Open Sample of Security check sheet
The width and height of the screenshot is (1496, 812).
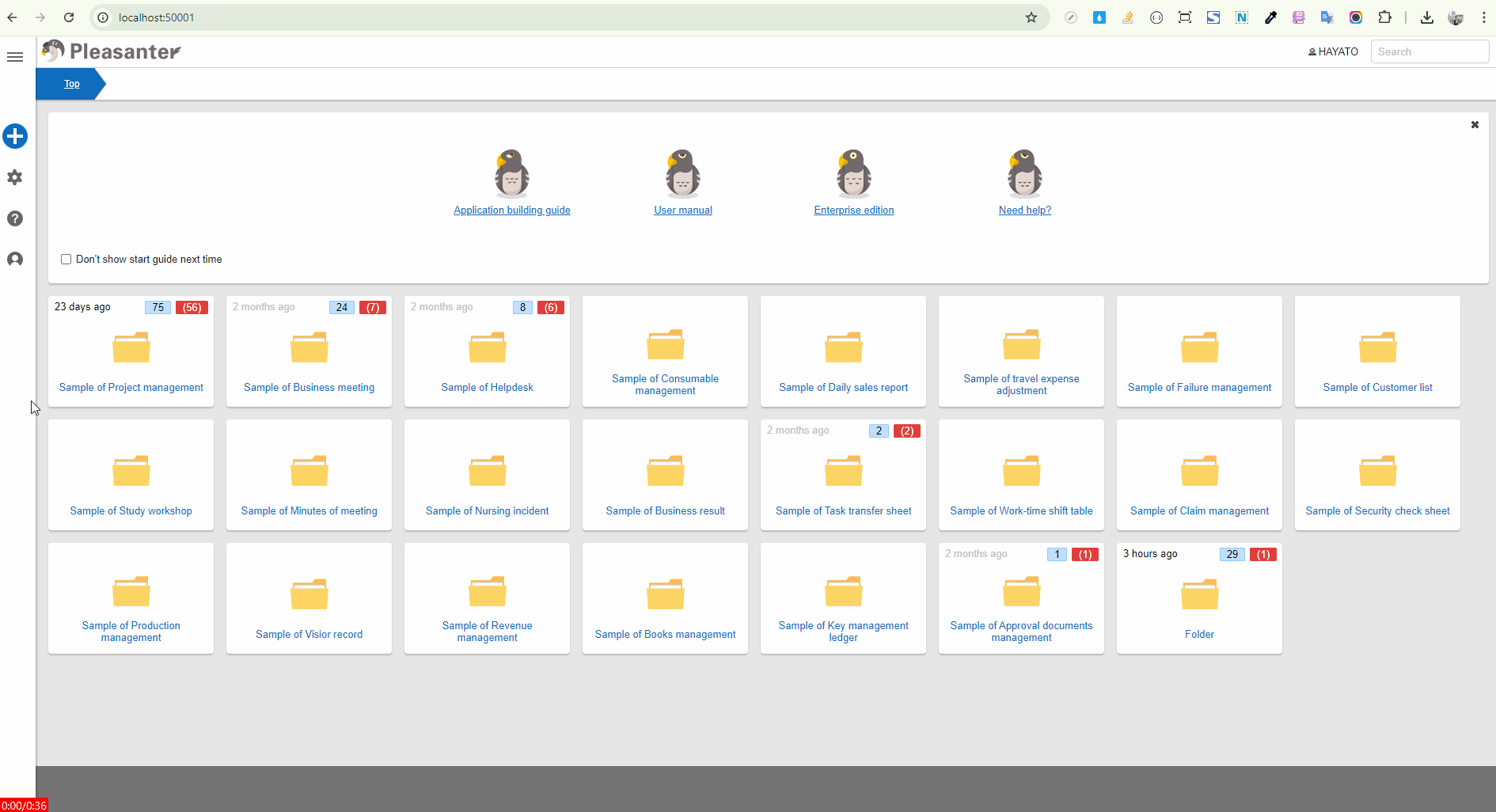coord(1378,476)
